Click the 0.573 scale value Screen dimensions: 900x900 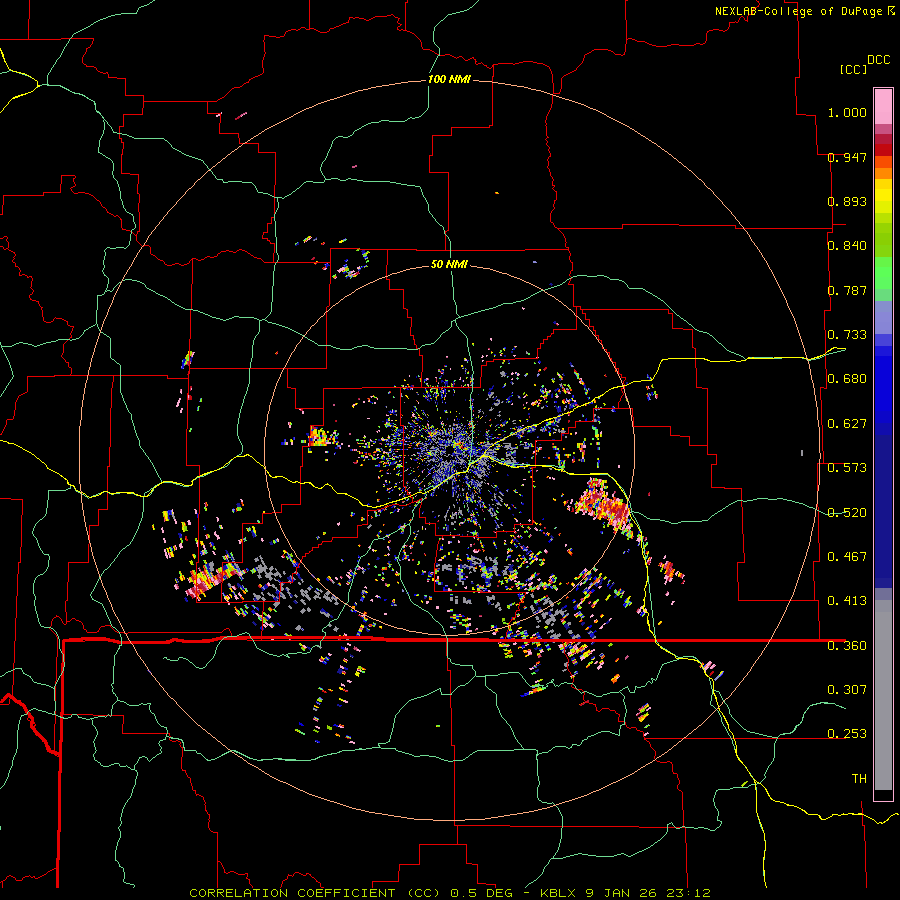tap(847, 468)
